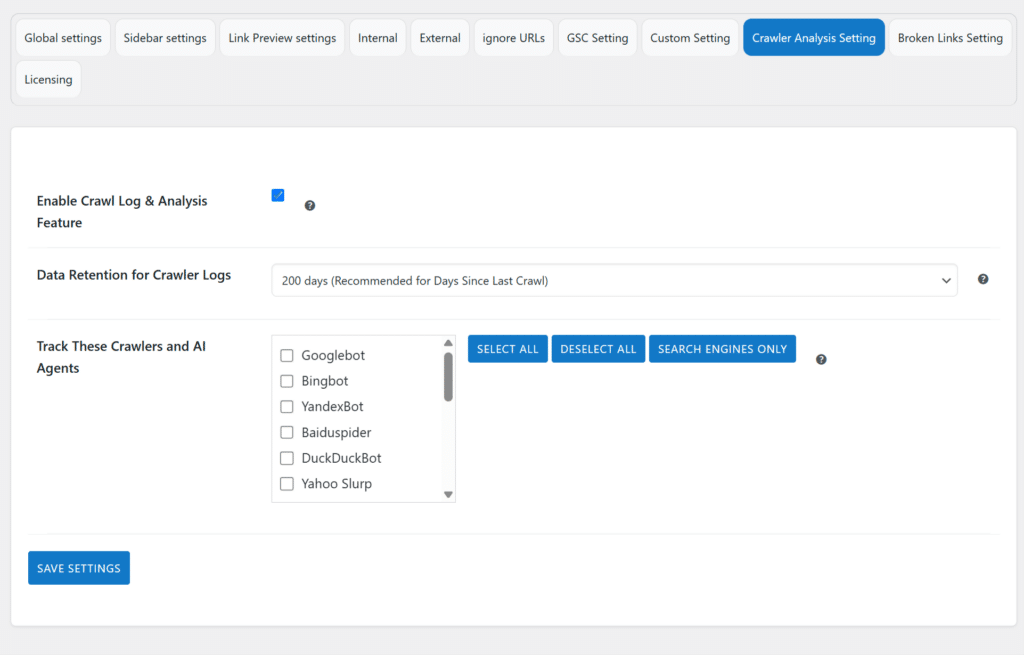Click the SELECT ALL button
The width and height of the screenshot is (1024, 655).
tap(507, 348)
